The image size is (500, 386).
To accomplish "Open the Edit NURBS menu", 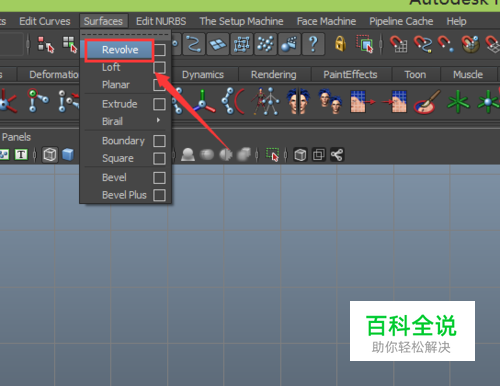I will [x=161, y=21].
